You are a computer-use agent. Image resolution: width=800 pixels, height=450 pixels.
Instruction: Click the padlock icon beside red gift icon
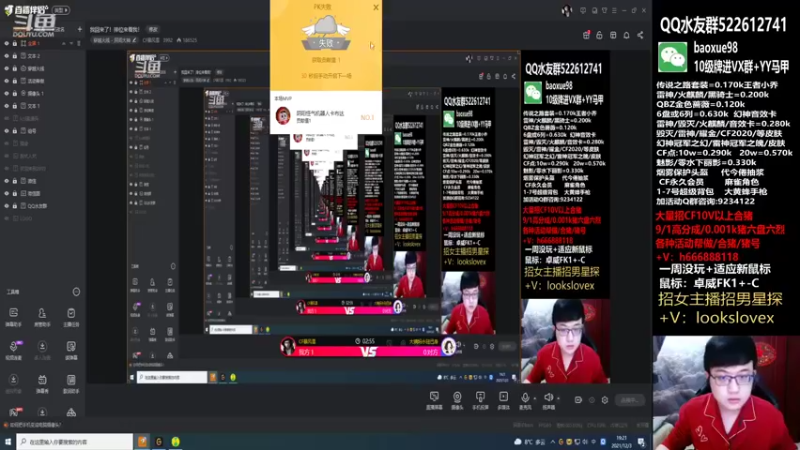pos(599,35)
